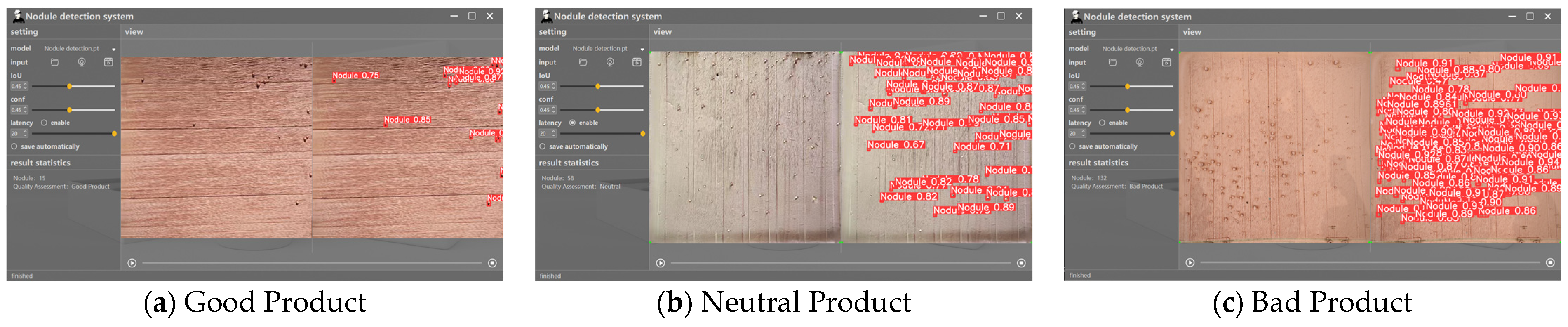
Task: Stop detection in the Good Product window
Action: tap(492, 263)
